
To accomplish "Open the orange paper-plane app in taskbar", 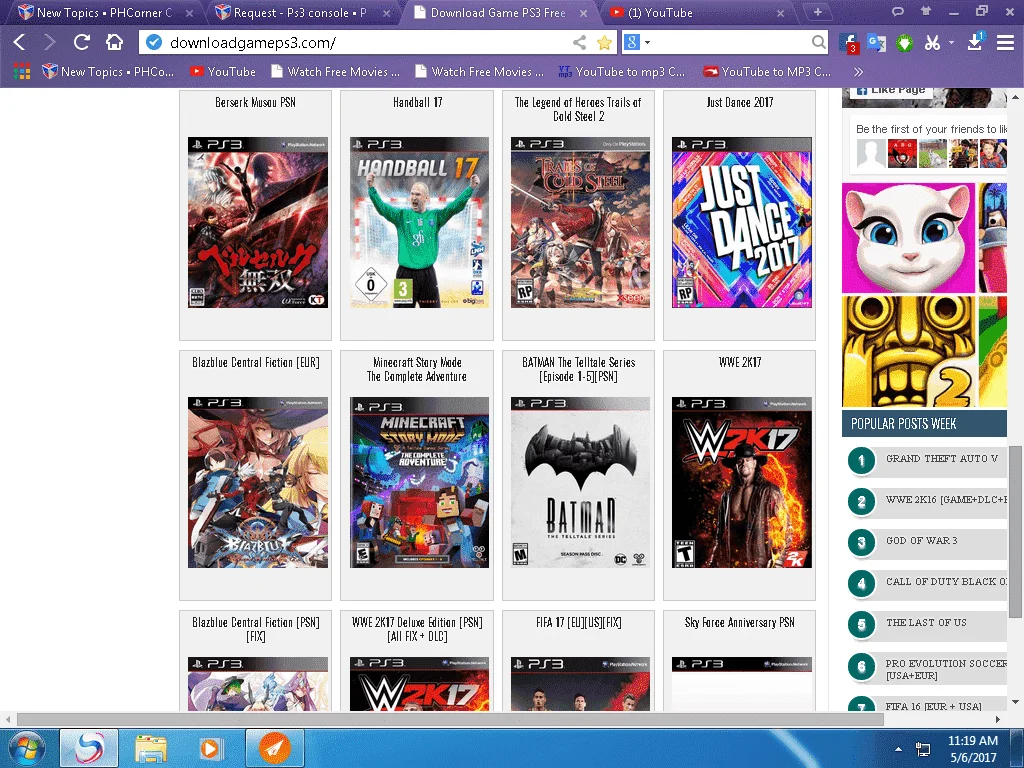I will [275, 748].
